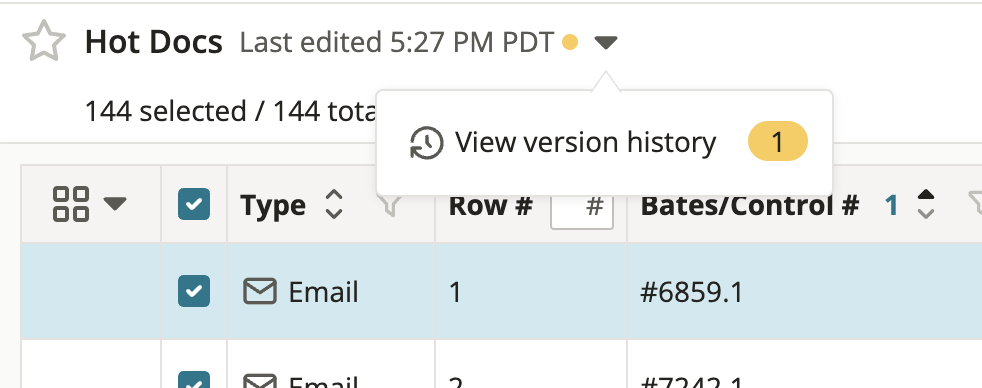Click the Type column sort arrows
This screenshot has height=388, width=982.
(x=334, y=204)
